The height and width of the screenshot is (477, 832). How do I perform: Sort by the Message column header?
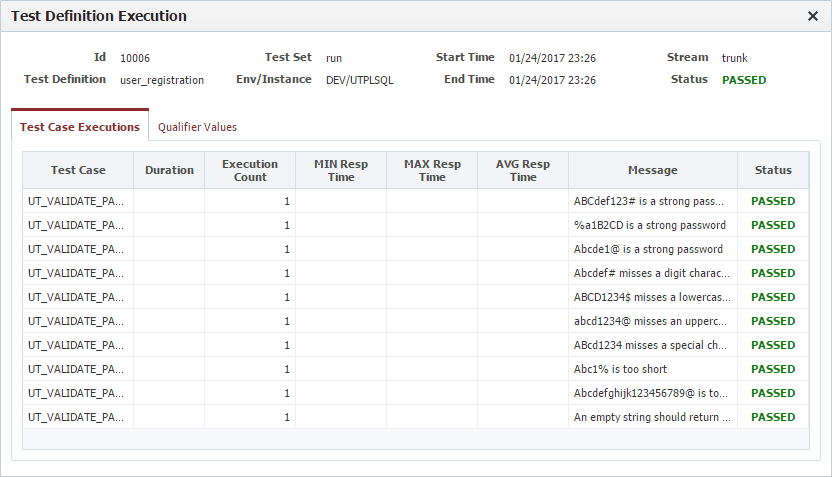coord(653,170)
